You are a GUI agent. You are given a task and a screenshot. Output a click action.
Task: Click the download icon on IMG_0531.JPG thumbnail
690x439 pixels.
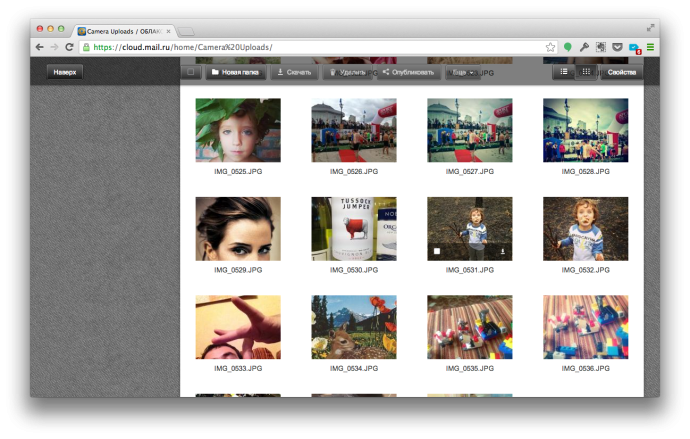[x=502, y=252]
